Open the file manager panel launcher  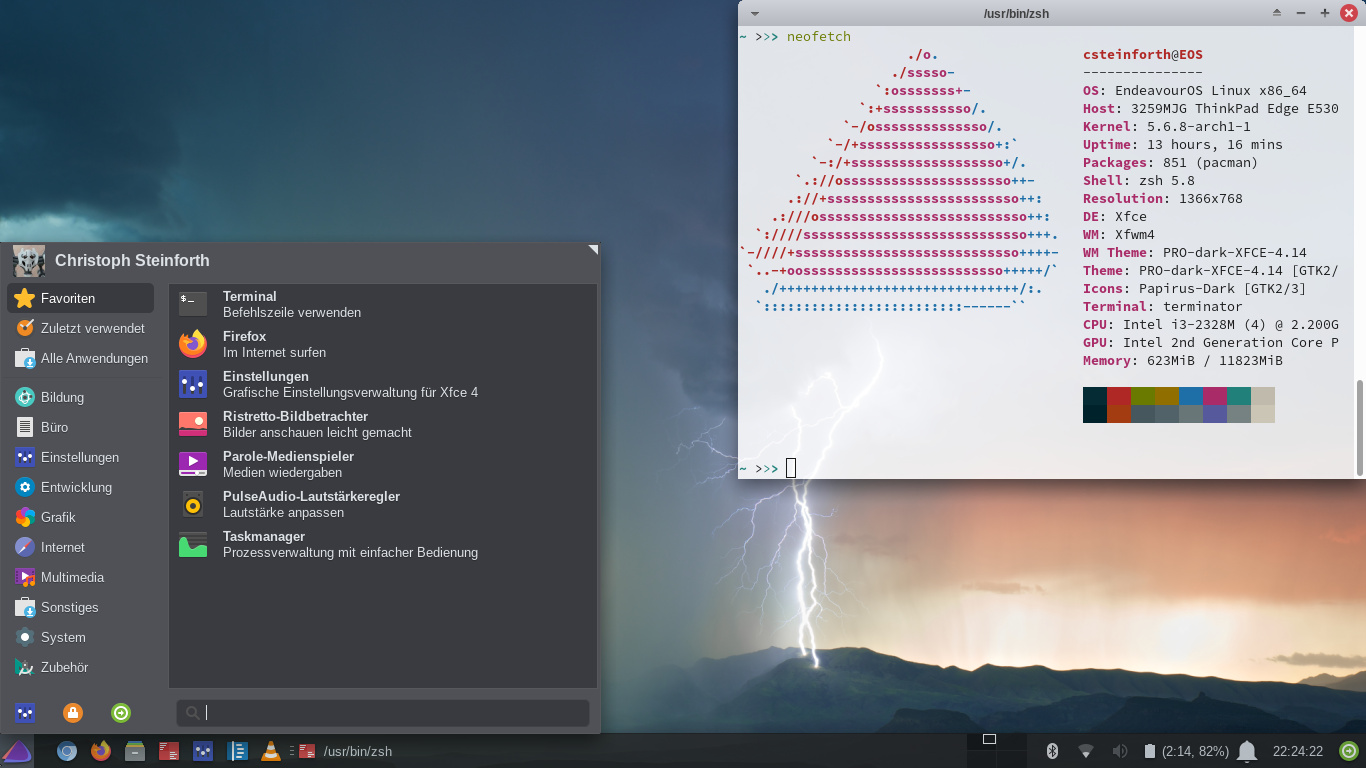[x=135, y=751]
